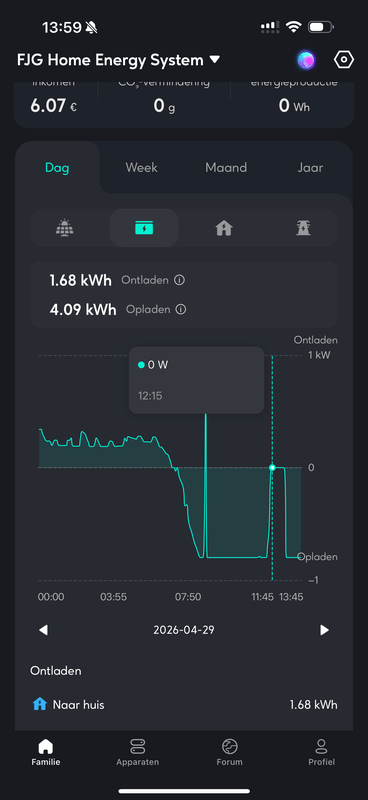The width and height of the screenshot is (368, 800).
Task: Open the Profiel tab in bottom bar
Action: (x=322, y=752)
